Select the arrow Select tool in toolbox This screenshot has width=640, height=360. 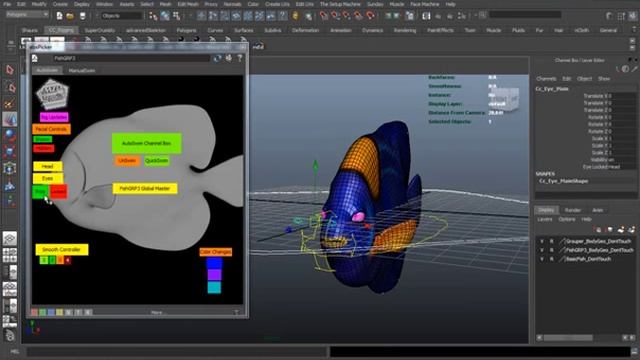(x=10, y=70)
